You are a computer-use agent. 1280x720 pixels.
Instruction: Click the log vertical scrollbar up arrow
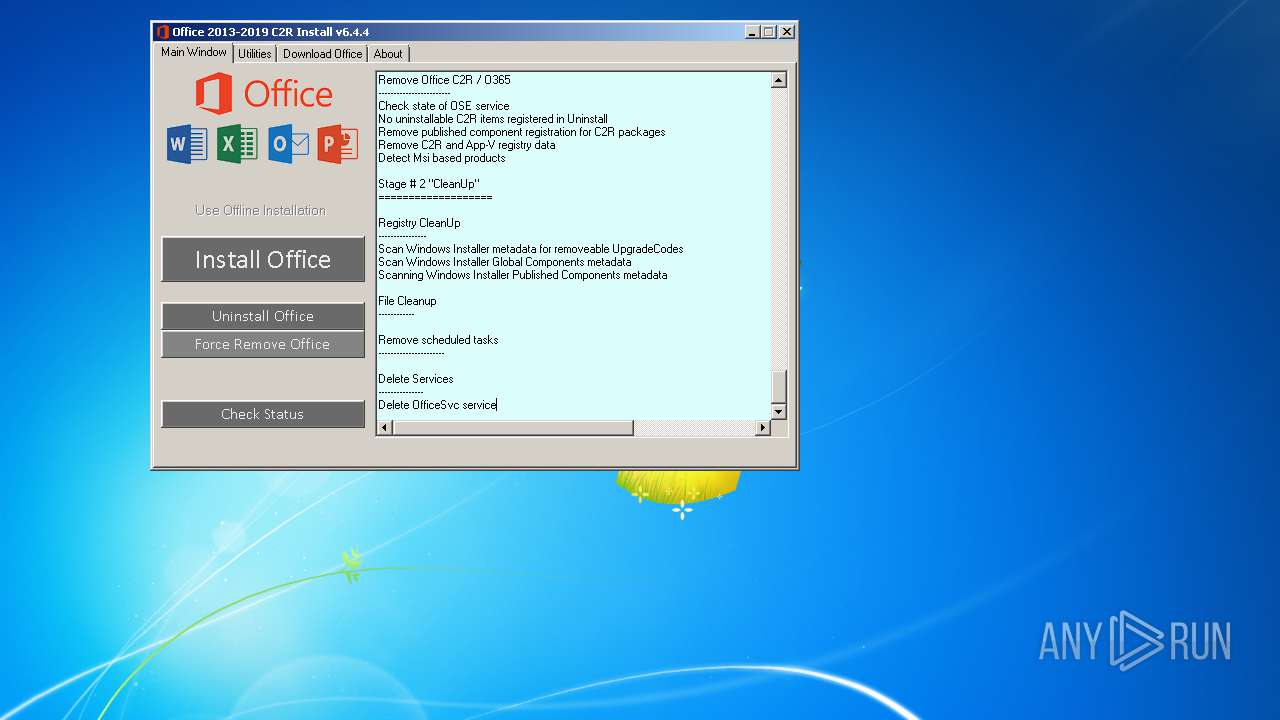[779, 80]
